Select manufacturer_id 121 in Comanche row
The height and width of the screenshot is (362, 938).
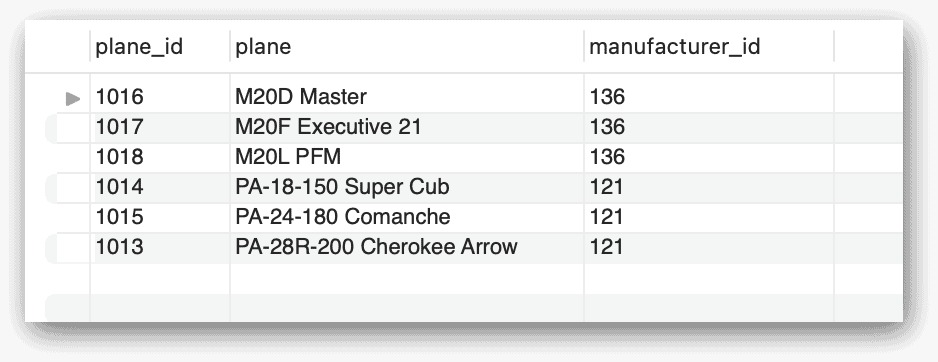709,218
